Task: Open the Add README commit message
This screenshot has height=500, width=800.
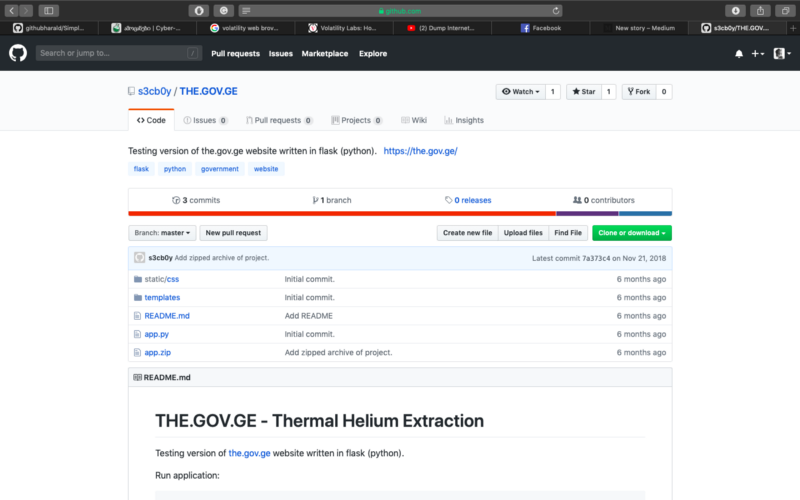Action: coord(309,316)
